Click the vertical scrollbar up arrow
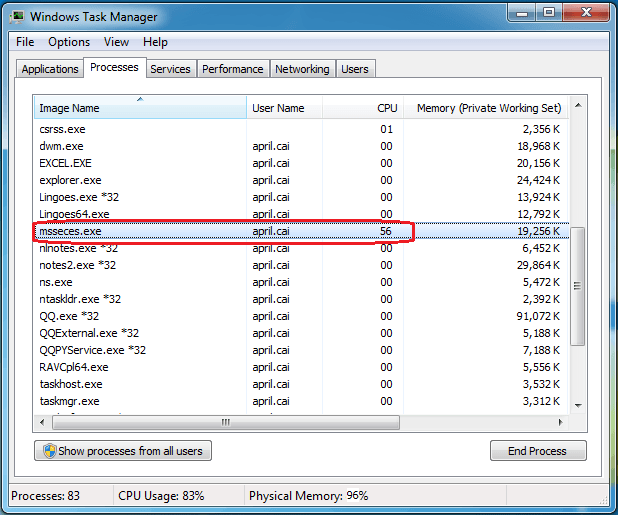Image resolution: width=618 pixels, height=515 pixels. click(578, 105)
